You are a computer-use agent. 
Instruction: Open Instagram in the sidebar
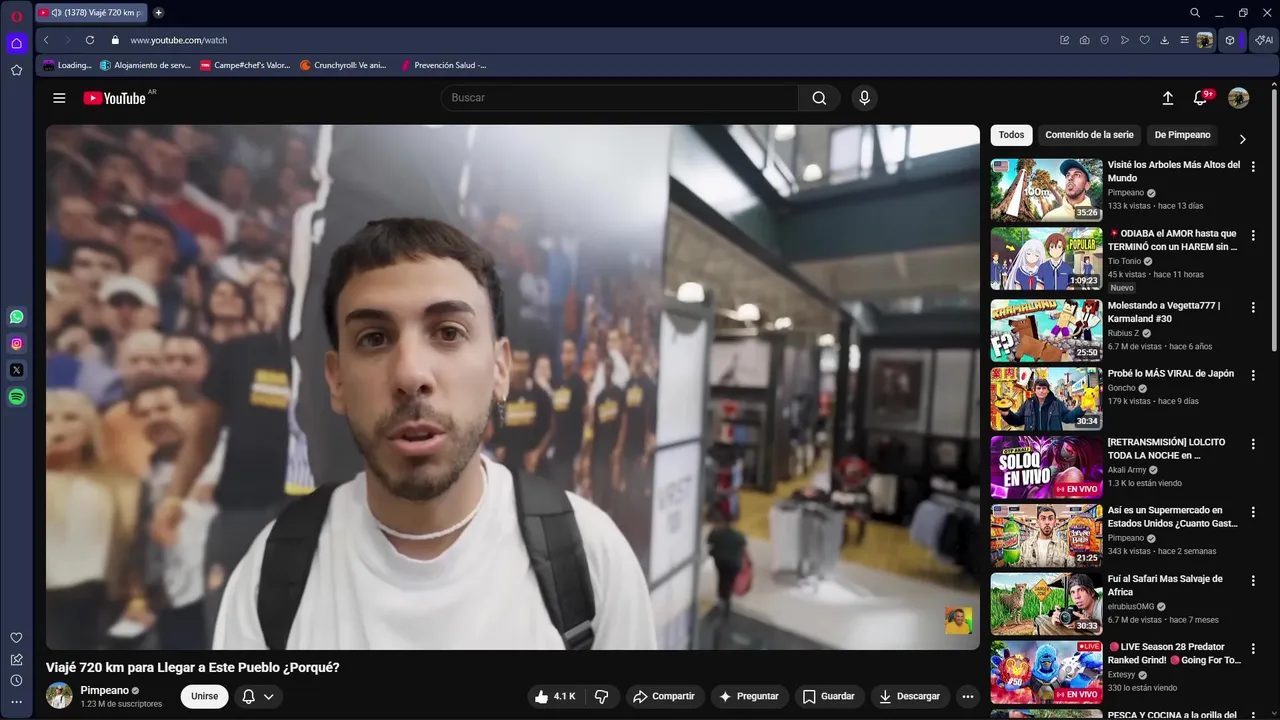[16, 344]
